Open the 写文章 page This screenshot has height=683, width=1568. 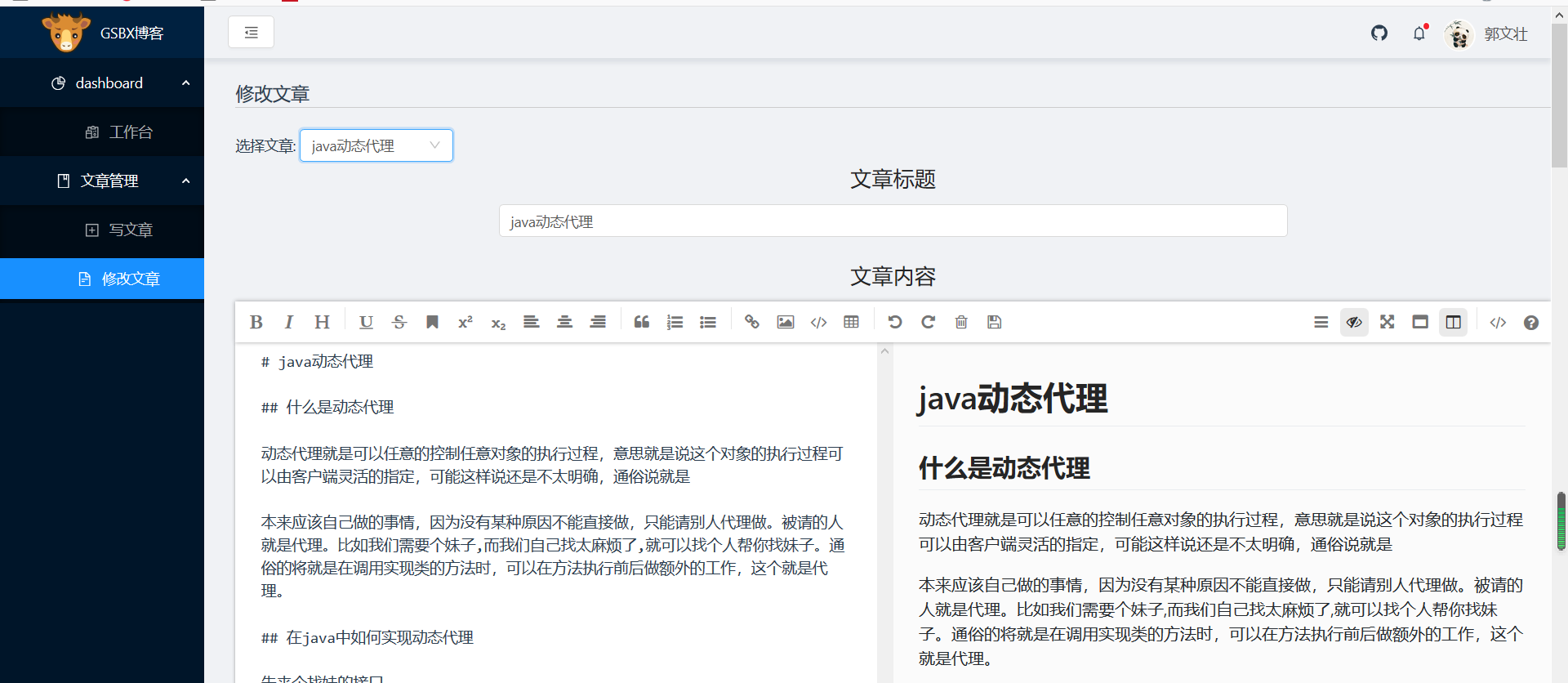tap(102, 230)
